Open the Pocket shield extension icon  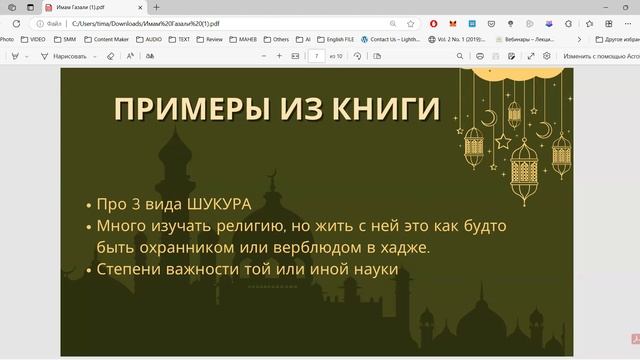pos(491,24)
